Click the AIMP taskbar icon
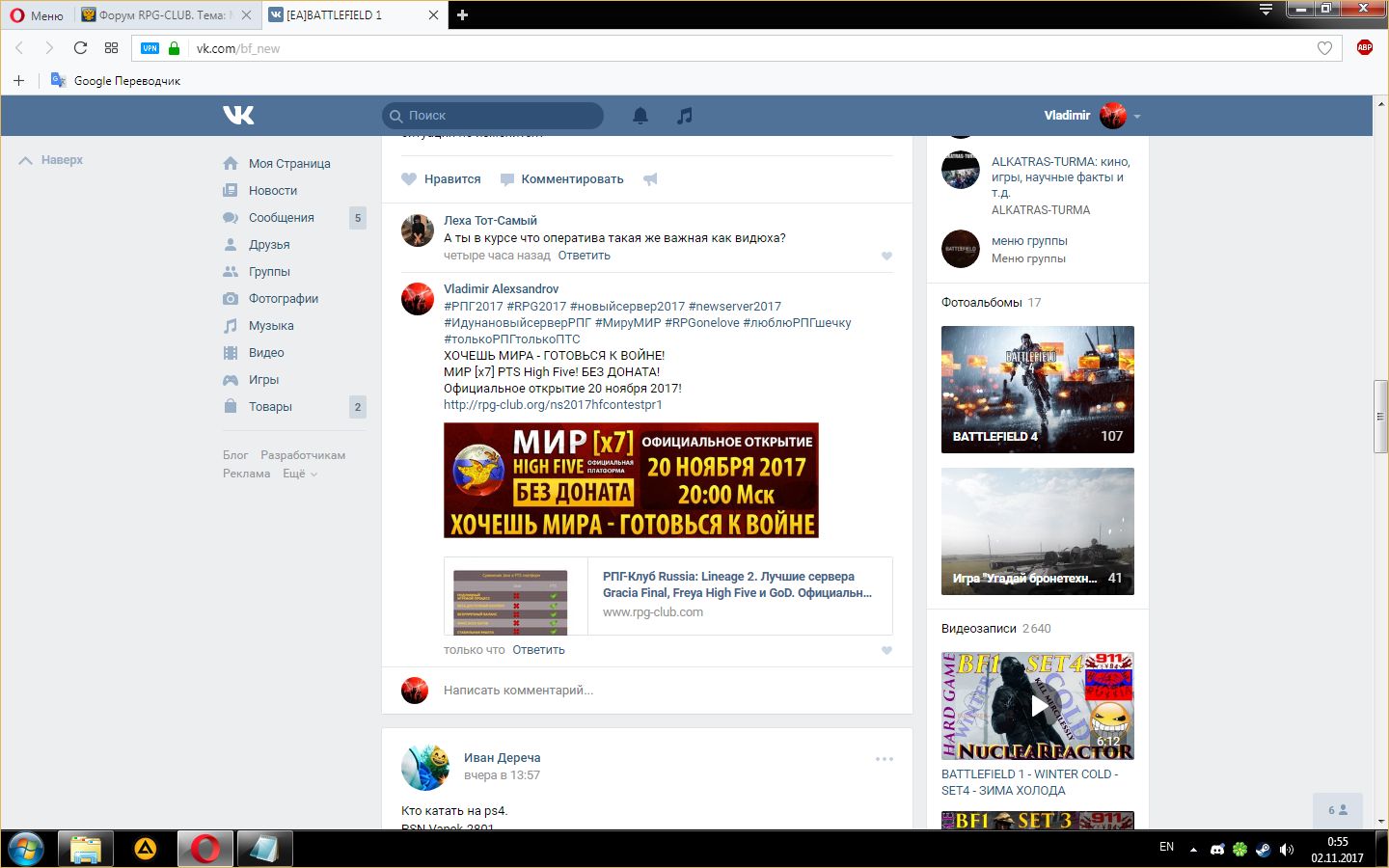This screenshot has width=1389, height=868. coord(146,849)
